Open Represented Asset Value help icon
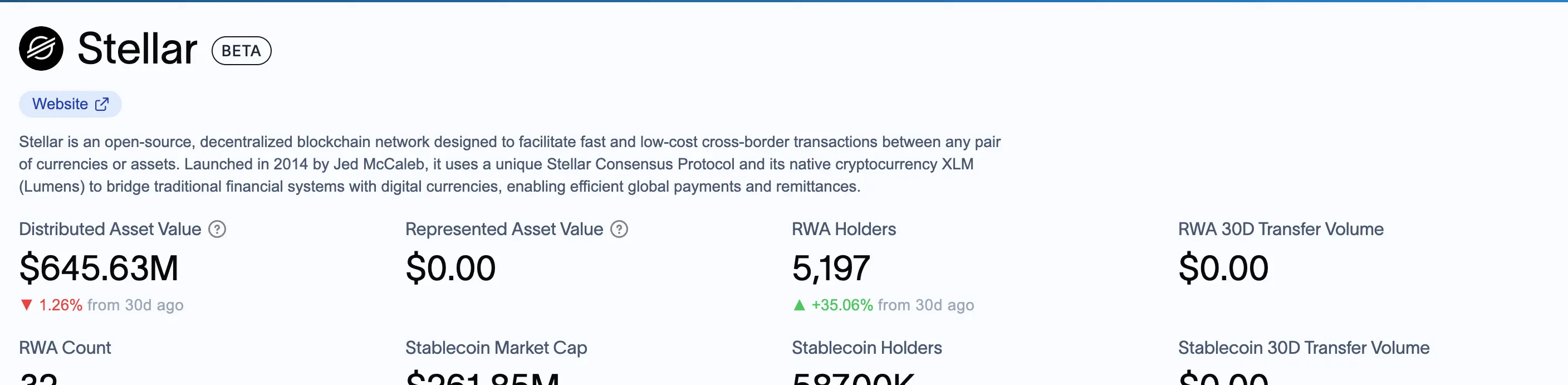 coord(619,229)
